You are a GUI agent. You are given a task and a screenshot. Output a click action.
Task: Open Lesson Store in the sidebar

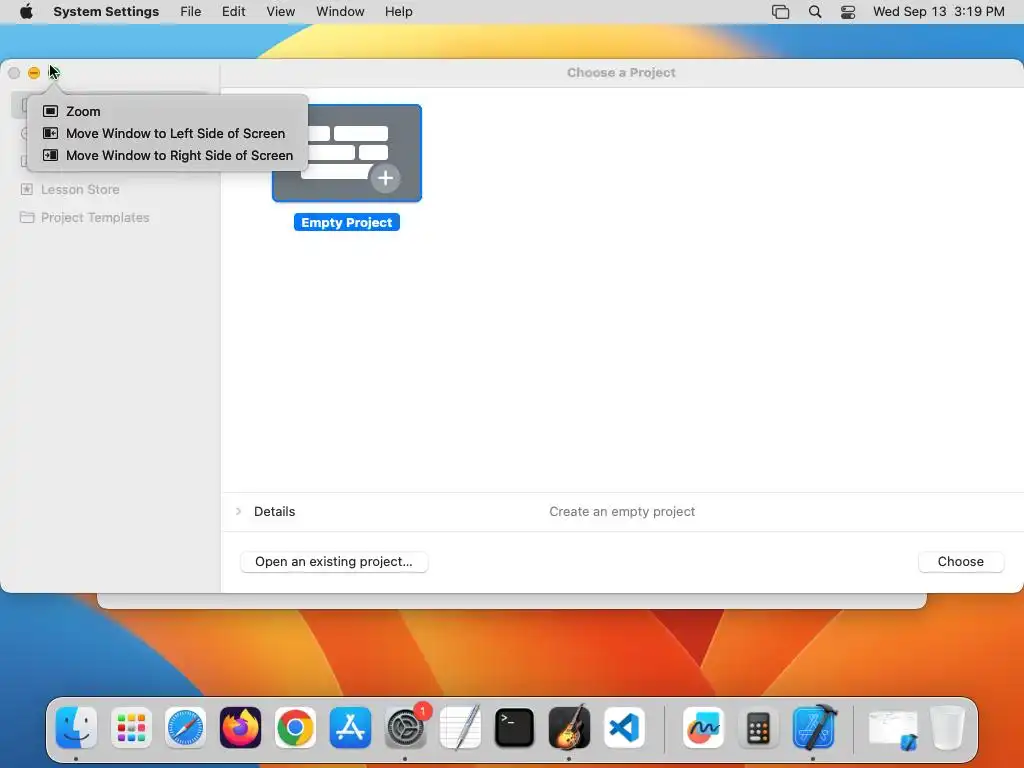80,189
